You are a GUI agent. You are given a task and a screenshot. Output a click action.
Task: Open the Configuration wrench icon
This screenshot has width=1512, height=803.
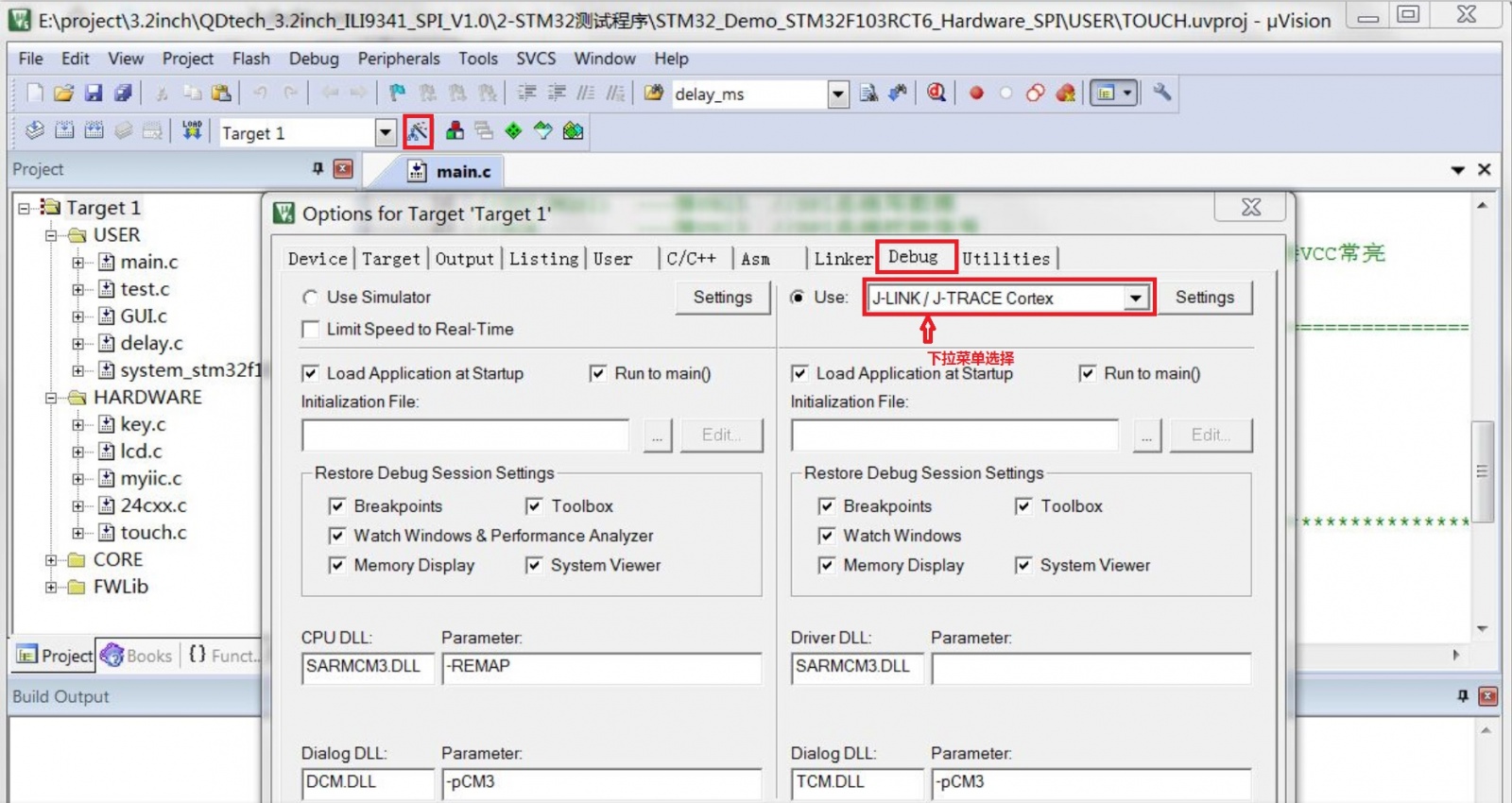(x=1162, y=93)
